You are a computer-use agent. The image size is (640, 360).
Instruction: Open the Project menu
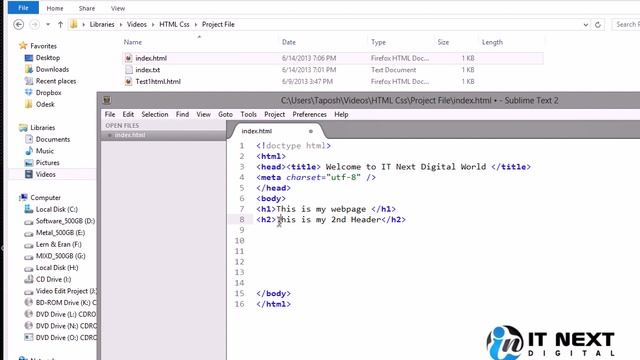274,114
